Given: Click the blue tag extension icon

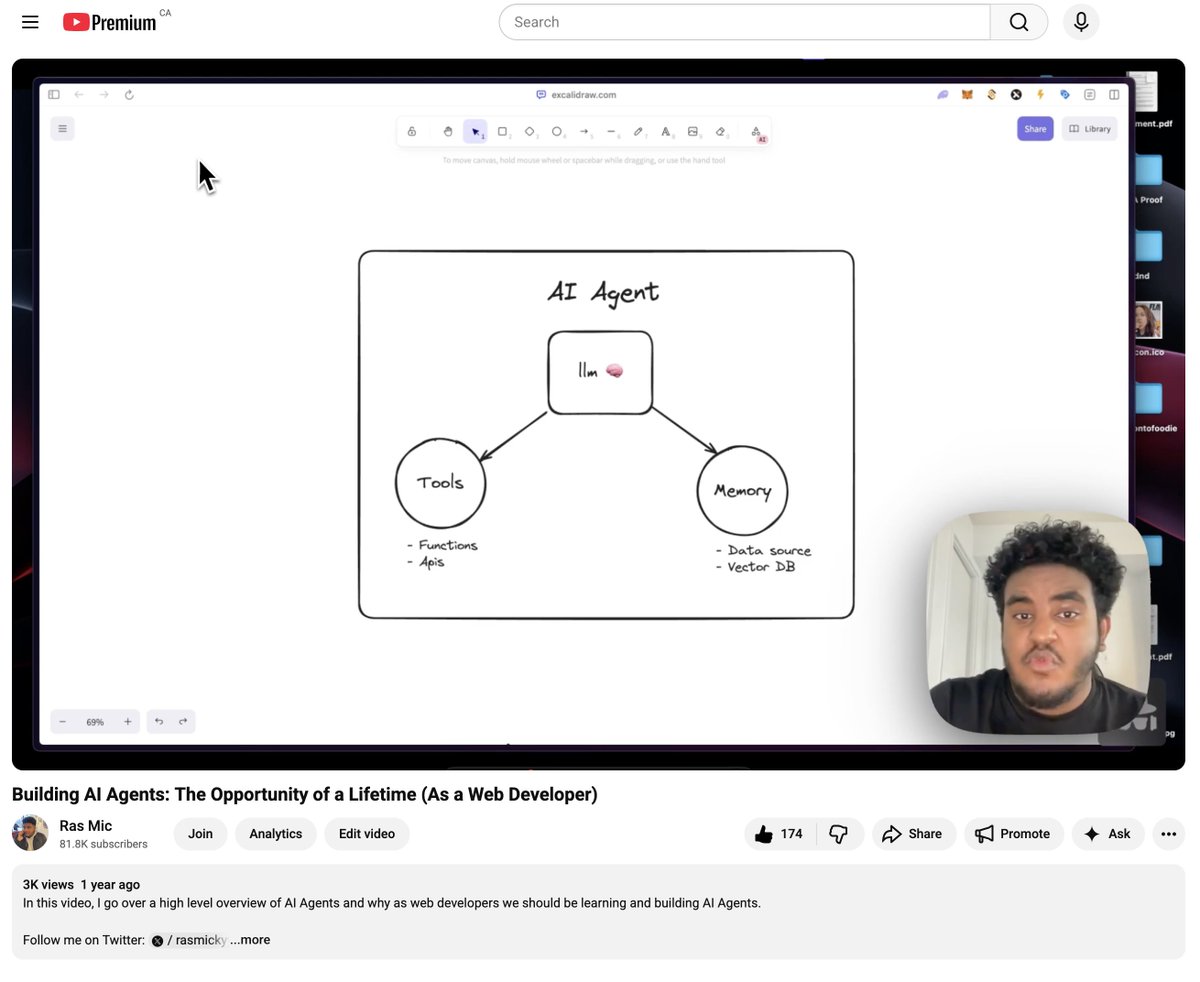Looking at the screenshot, I should [1065, 95].
